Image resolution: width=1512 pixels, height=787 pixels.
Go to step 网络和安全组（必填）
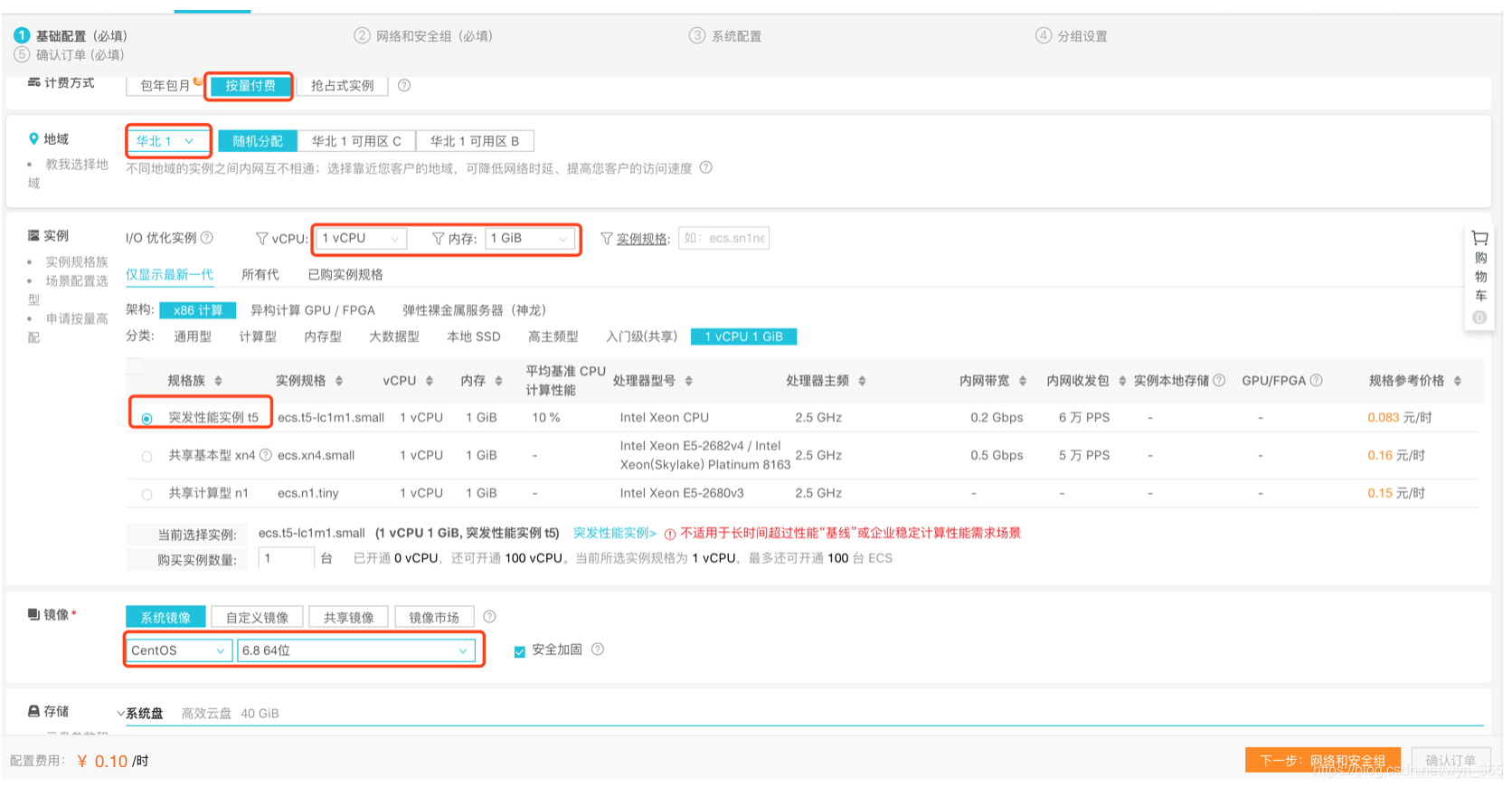[x=423, y=36]
